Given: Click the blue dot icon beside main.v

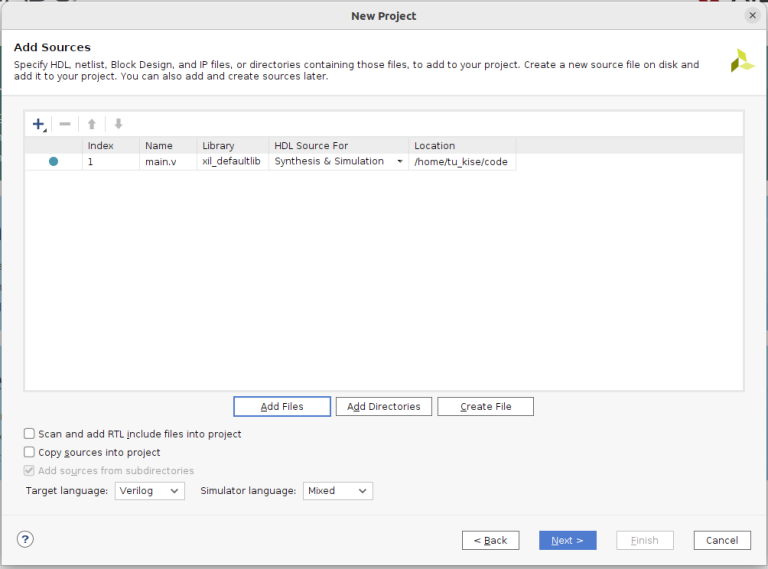Looking at the screenshot, I should 53,161.
